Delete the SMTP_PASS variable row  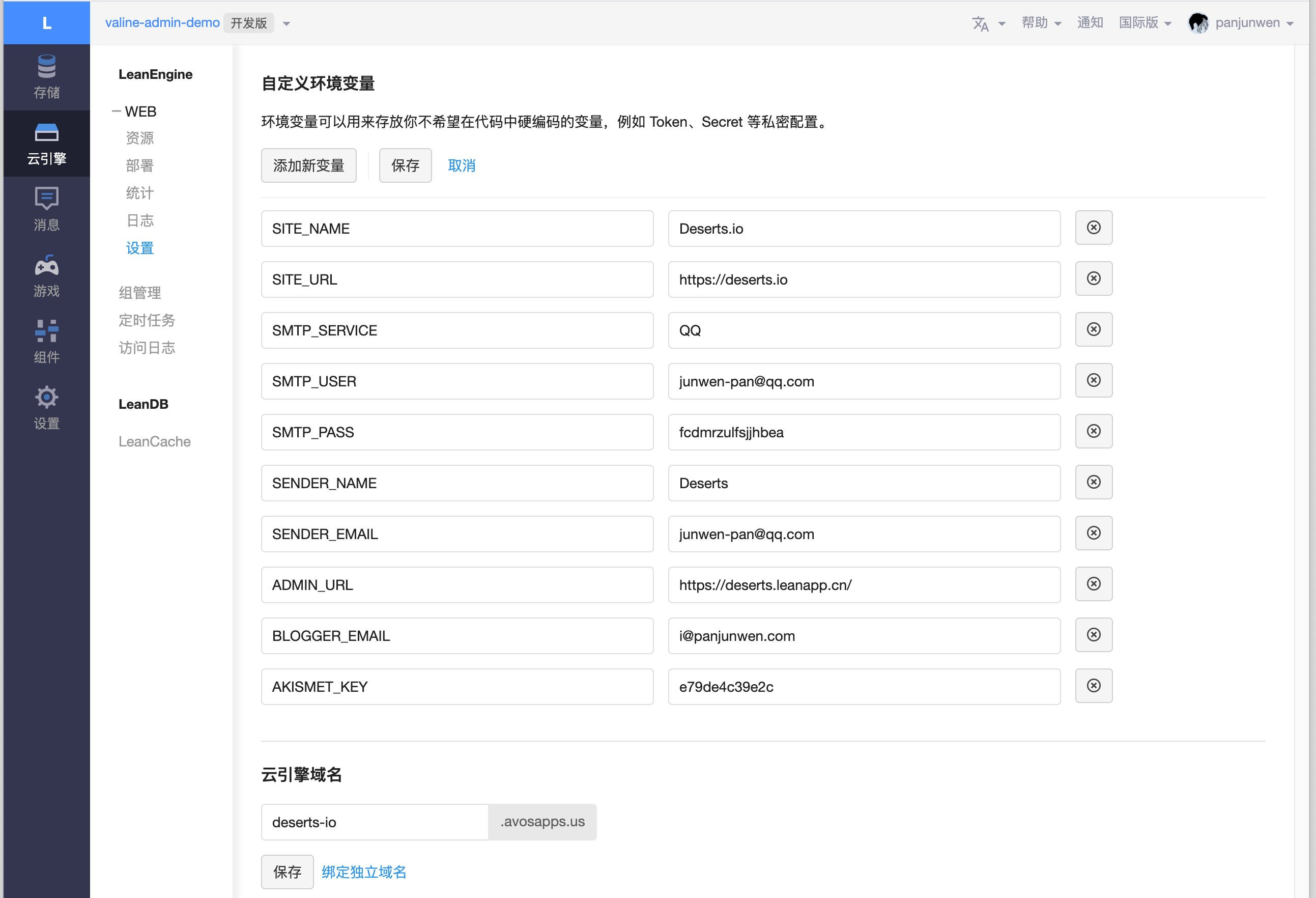[x=1094, y=431]
